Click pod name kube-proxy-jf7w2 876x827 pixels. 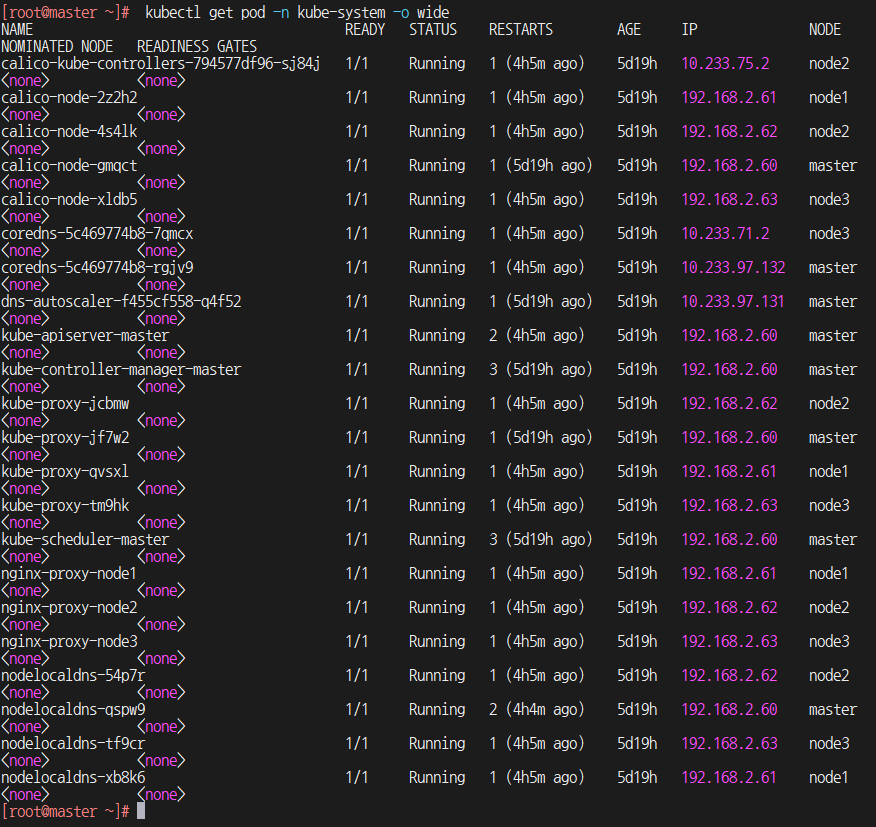(65, 438)
